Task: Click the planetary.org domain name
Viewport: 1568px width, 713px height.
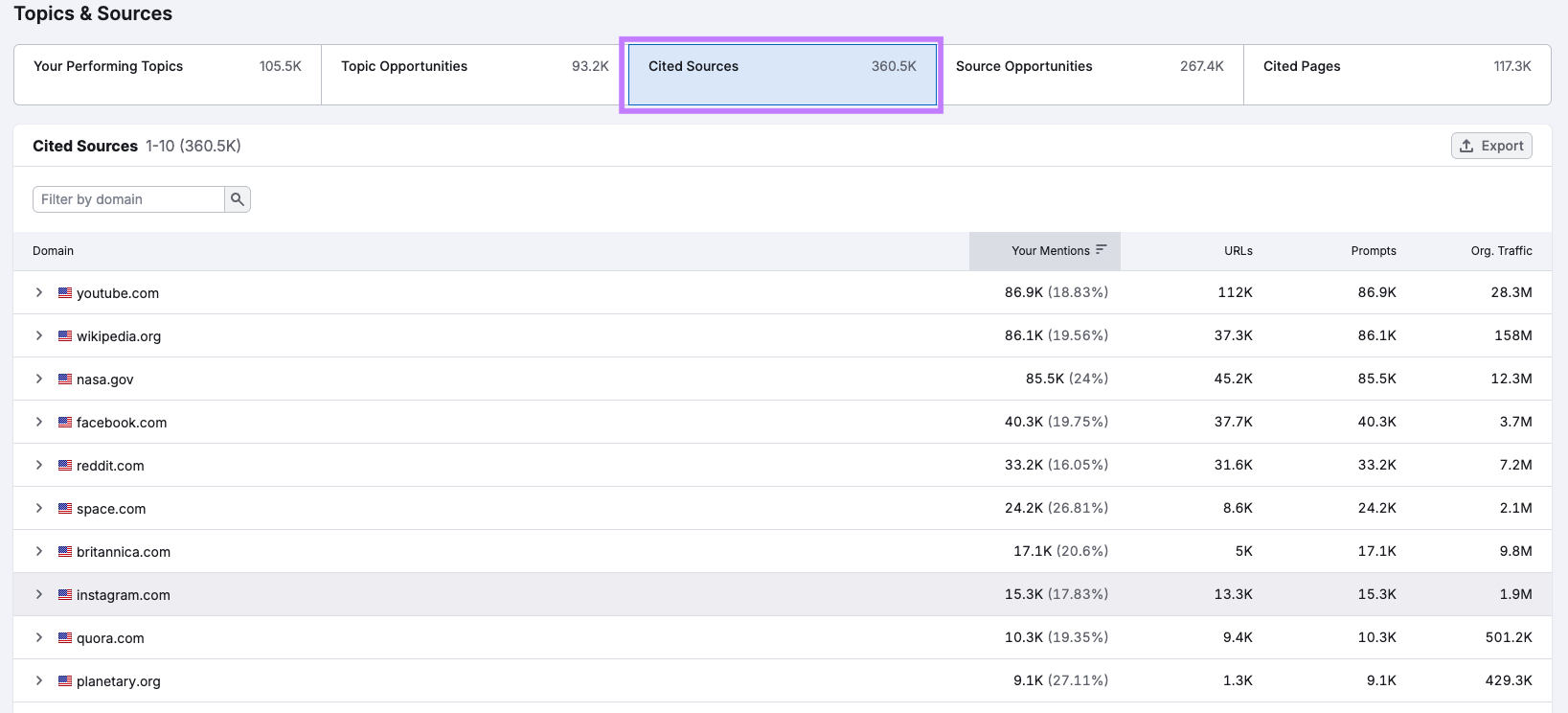Action: [x=119, y=681]
